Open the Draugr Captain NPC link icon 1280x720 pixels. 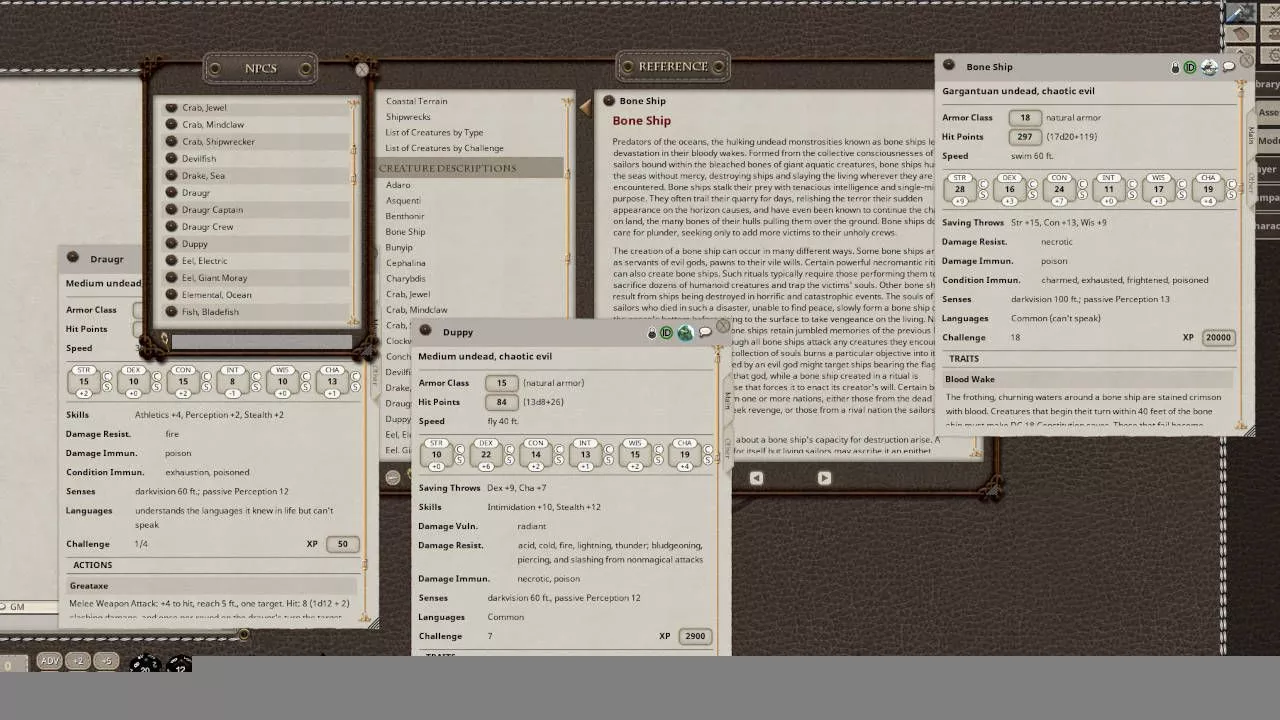(171, 209)
